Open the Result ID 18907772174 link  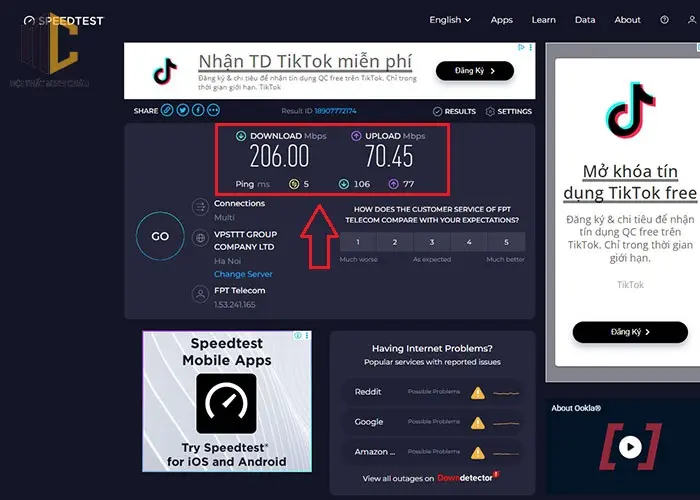[335, 111]
